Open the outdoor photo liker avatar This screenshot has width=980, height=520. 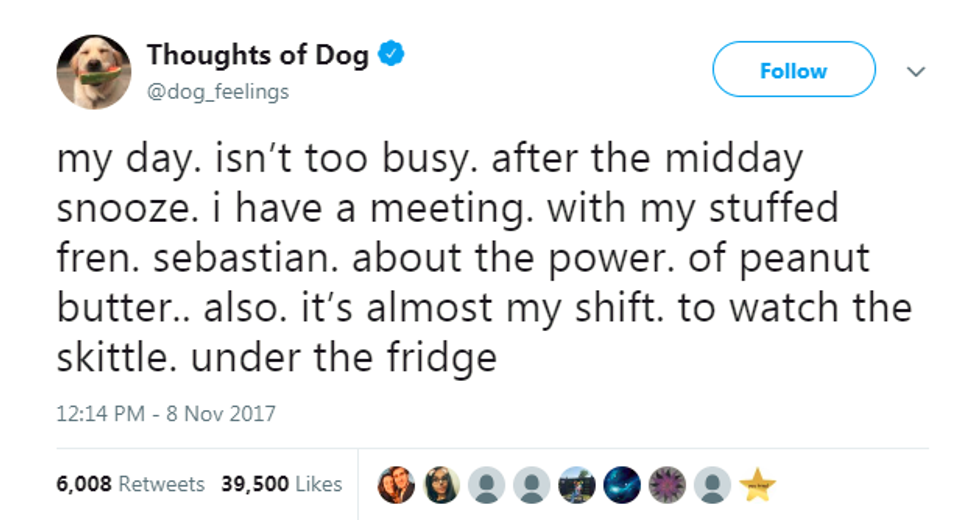[576, 485]
